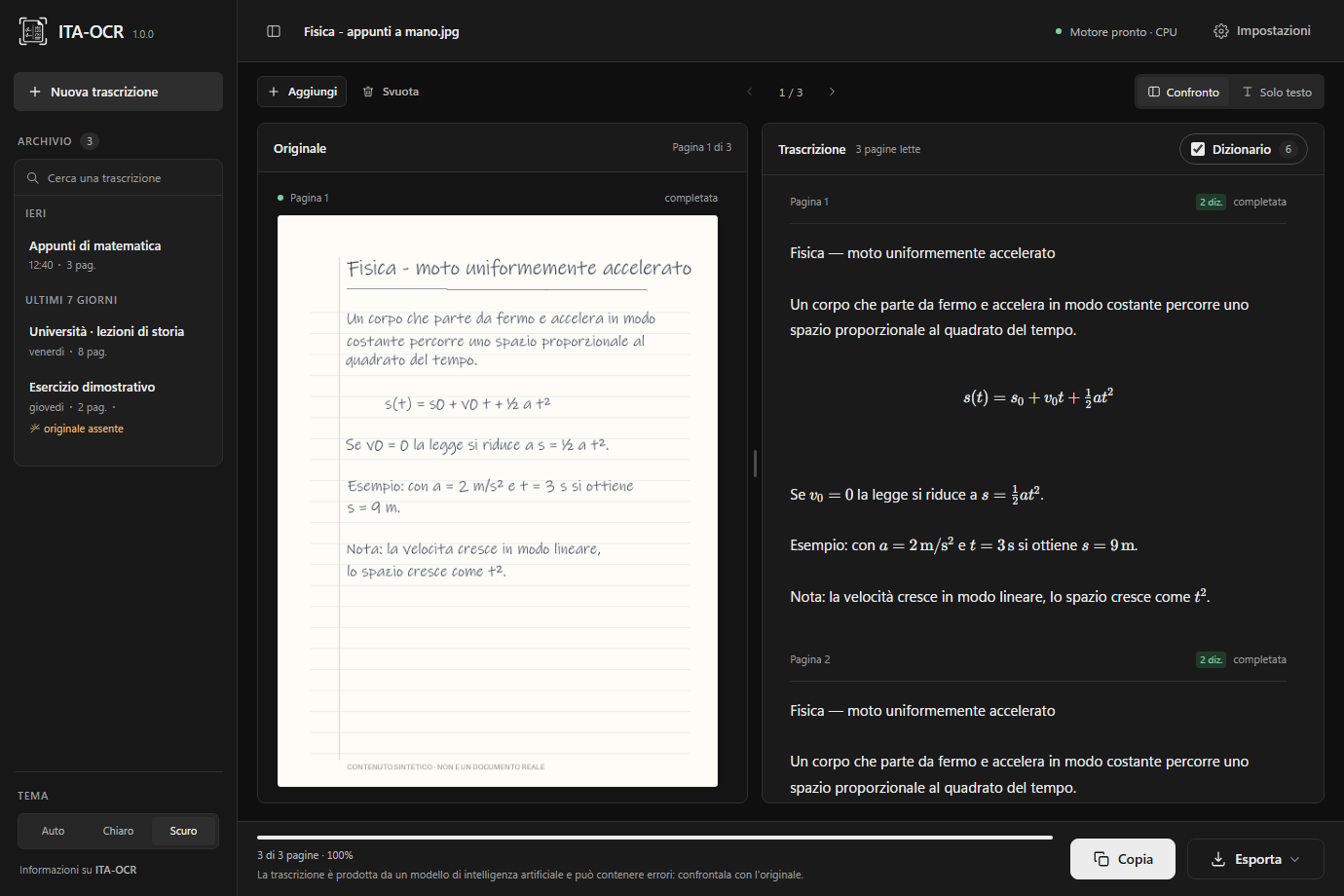This screenshot has height=896, width=1344.
Task: Switch to Confronto view
Action: click(1183, 92)
